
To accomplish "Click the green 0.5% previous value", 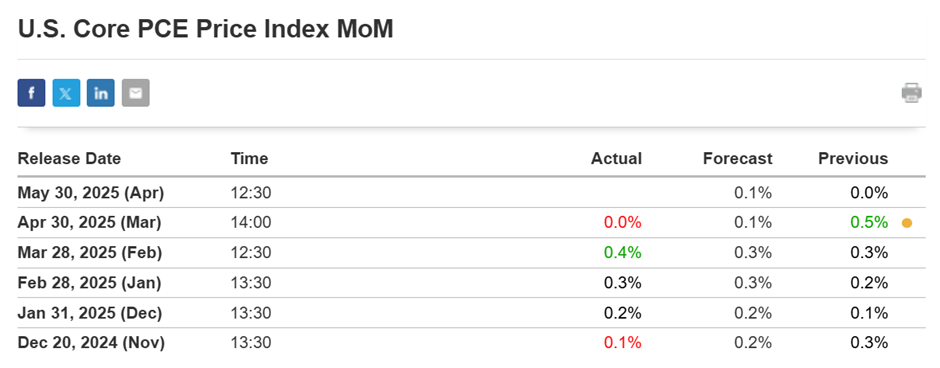I will tap(869, 222).
